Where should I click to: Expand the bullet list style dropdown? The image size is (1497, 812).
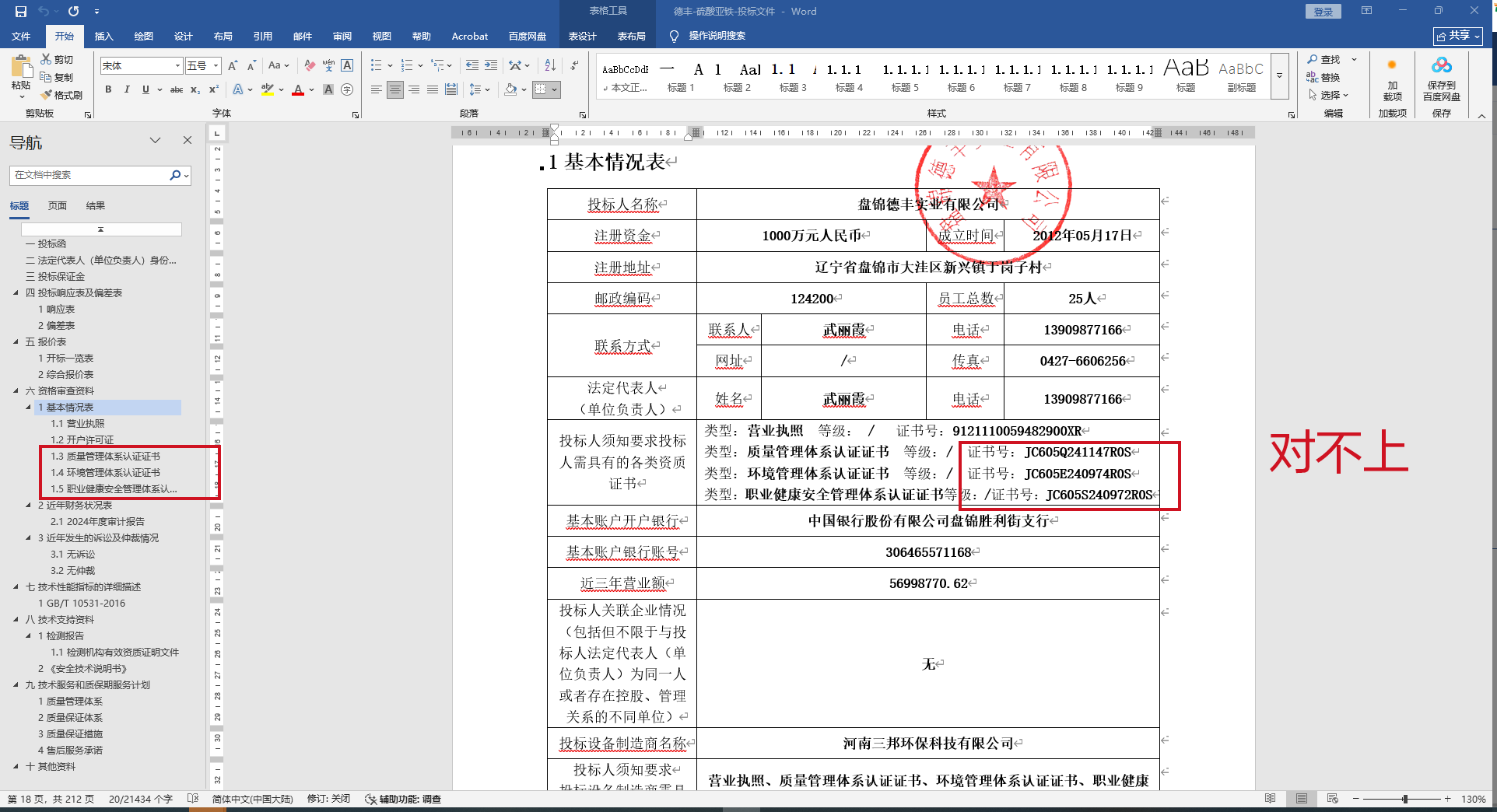click(x=391, y=66)
